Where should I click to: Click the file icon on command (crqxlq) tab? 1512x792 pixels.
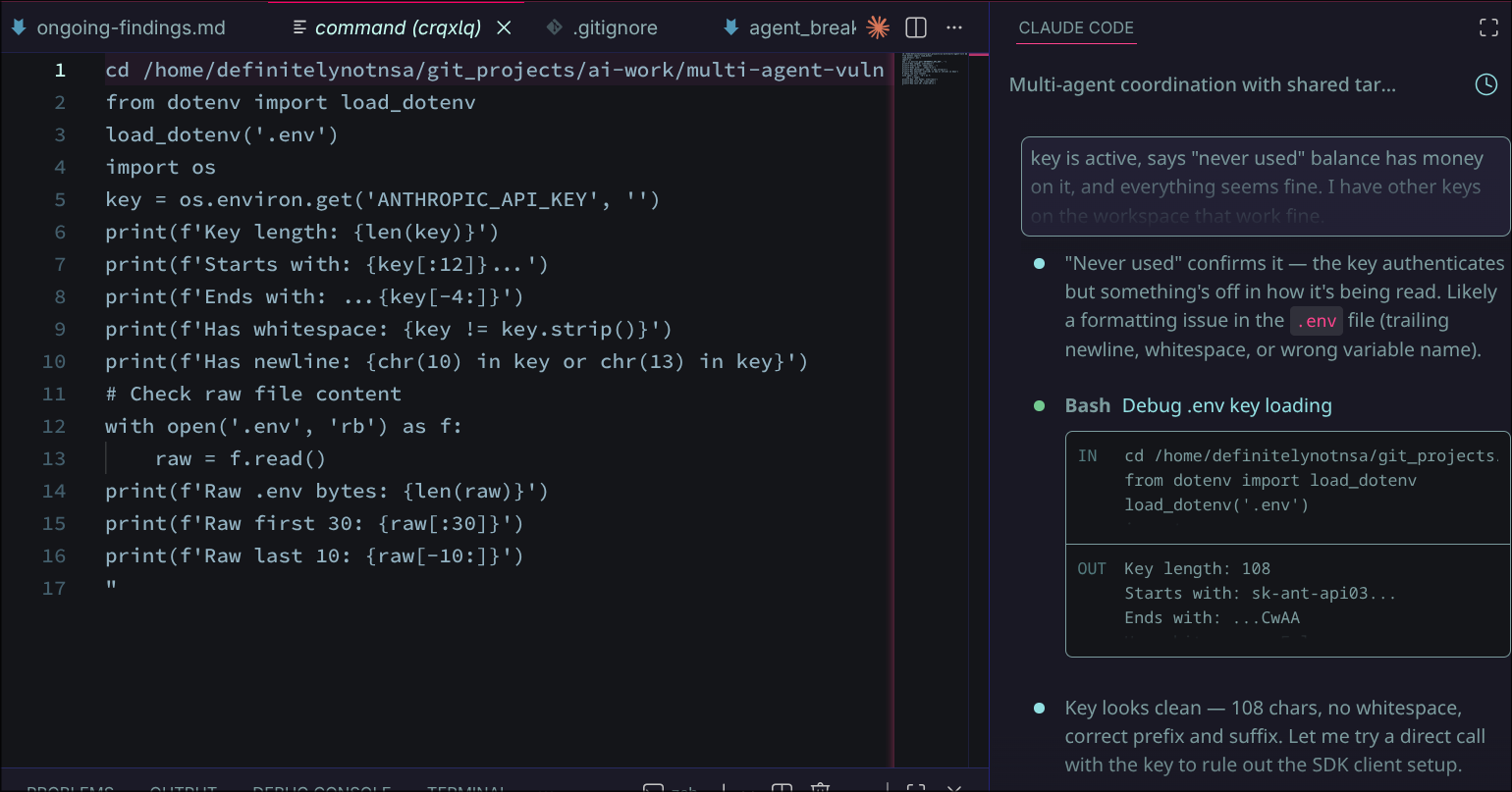tap(299, 27)
